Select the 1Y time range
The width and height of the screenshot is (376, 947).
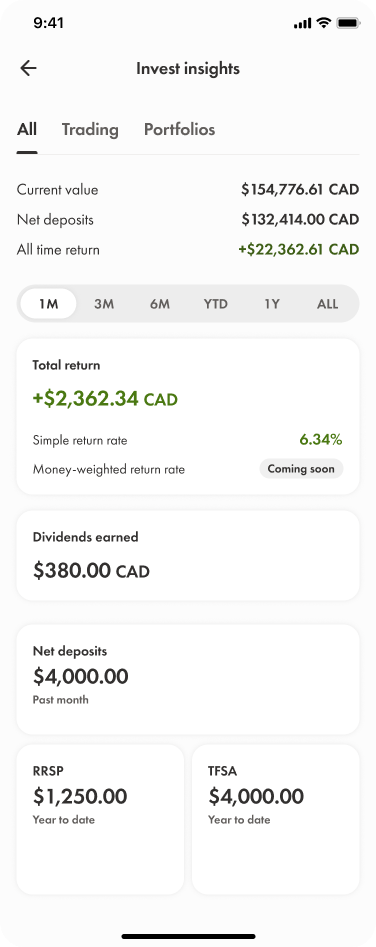tap(272, 304)
